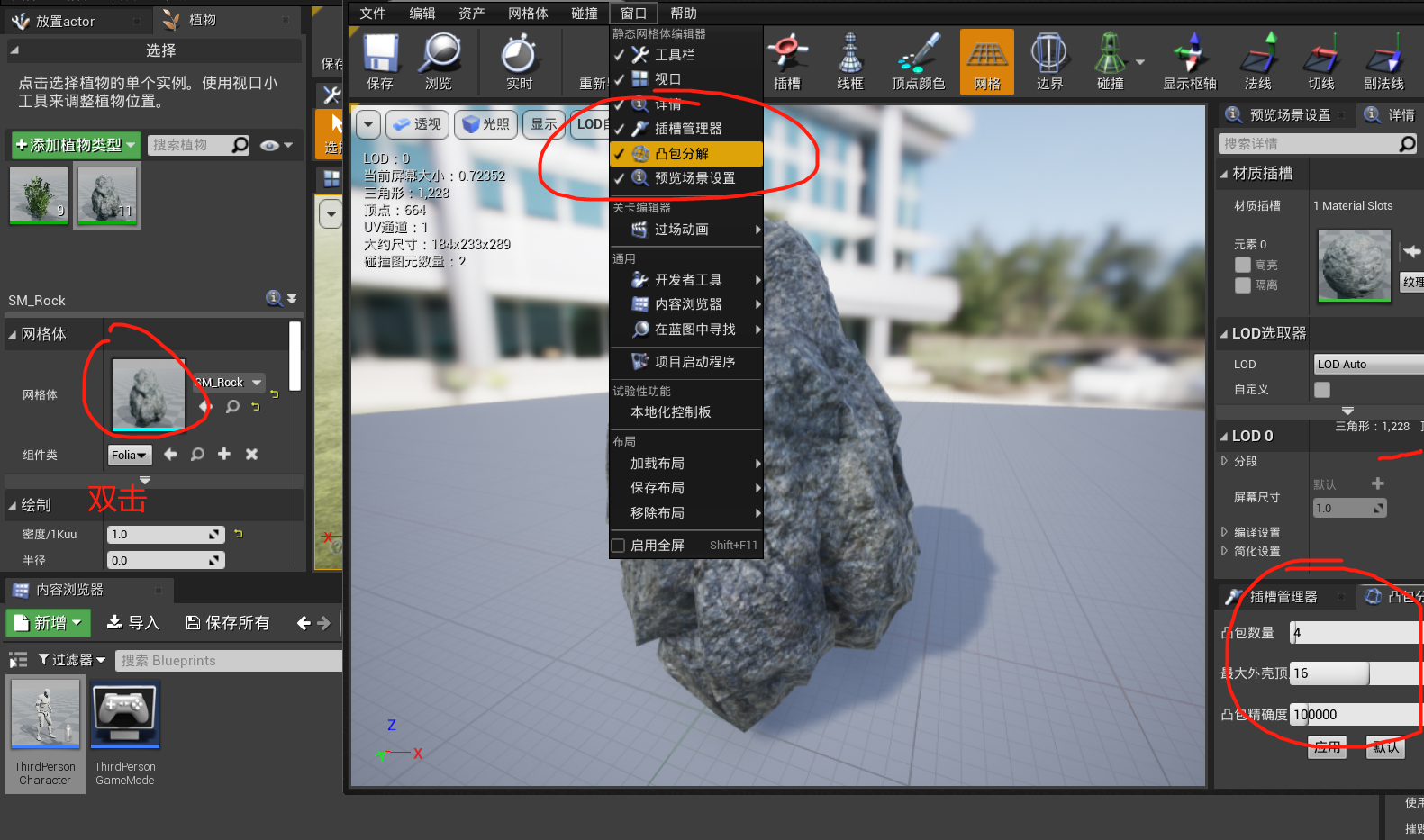Click the search icon in 搜索详情 field
Screen dimensions: 1424x840
click(x=1407, y=144)
